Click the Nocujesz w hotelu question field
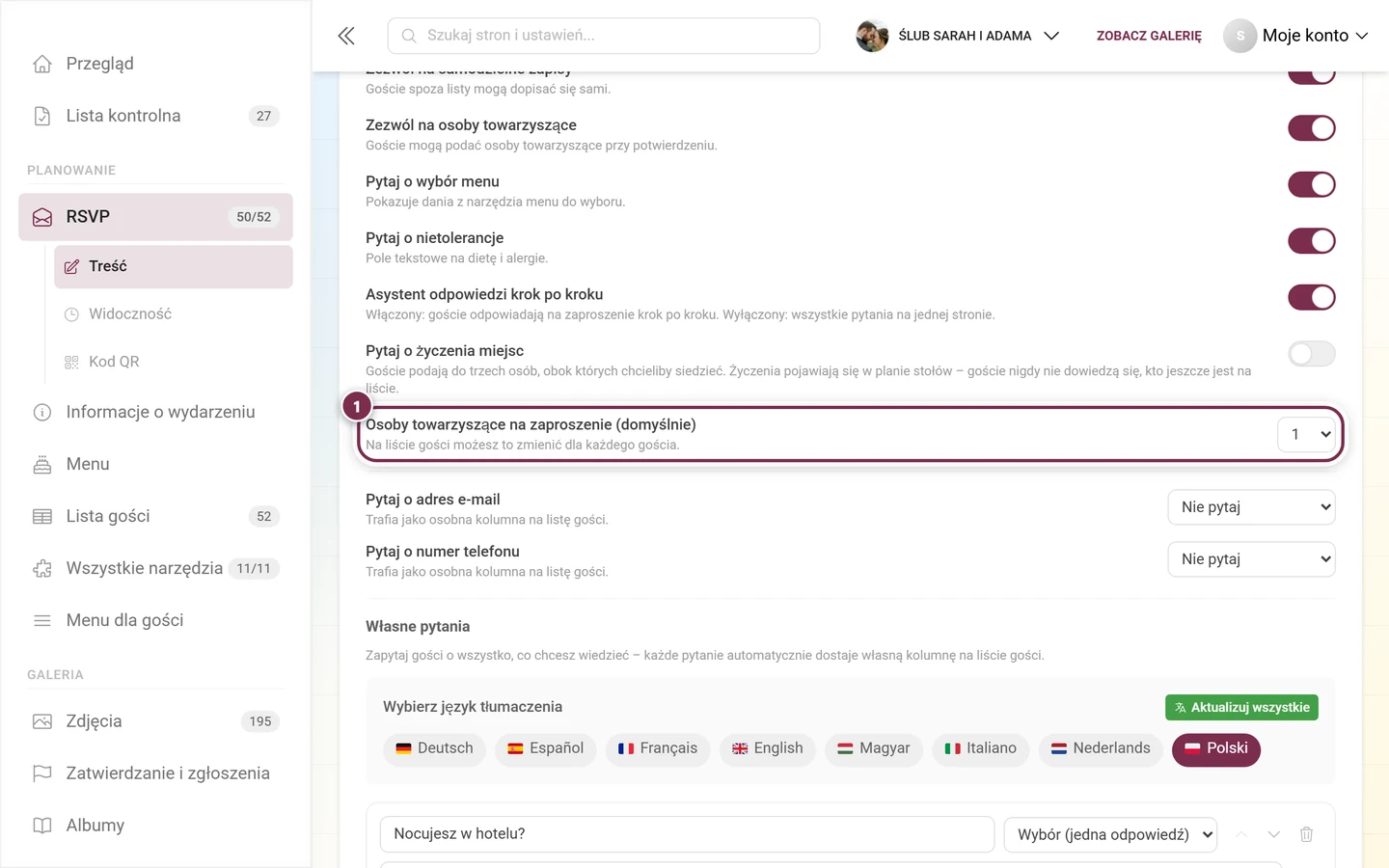Image resolution: width=1389 pixels, height=868 pixels. pos(687,834)
